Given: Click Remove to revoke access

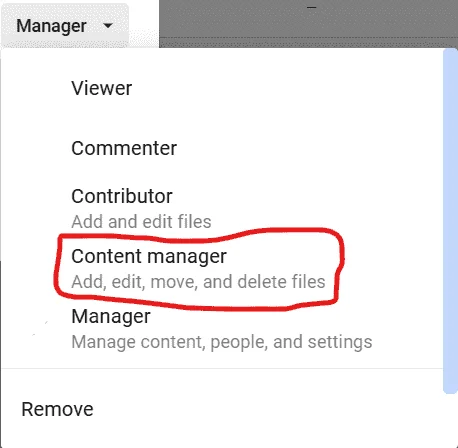Looking at the screenshot, I should 222,409.
